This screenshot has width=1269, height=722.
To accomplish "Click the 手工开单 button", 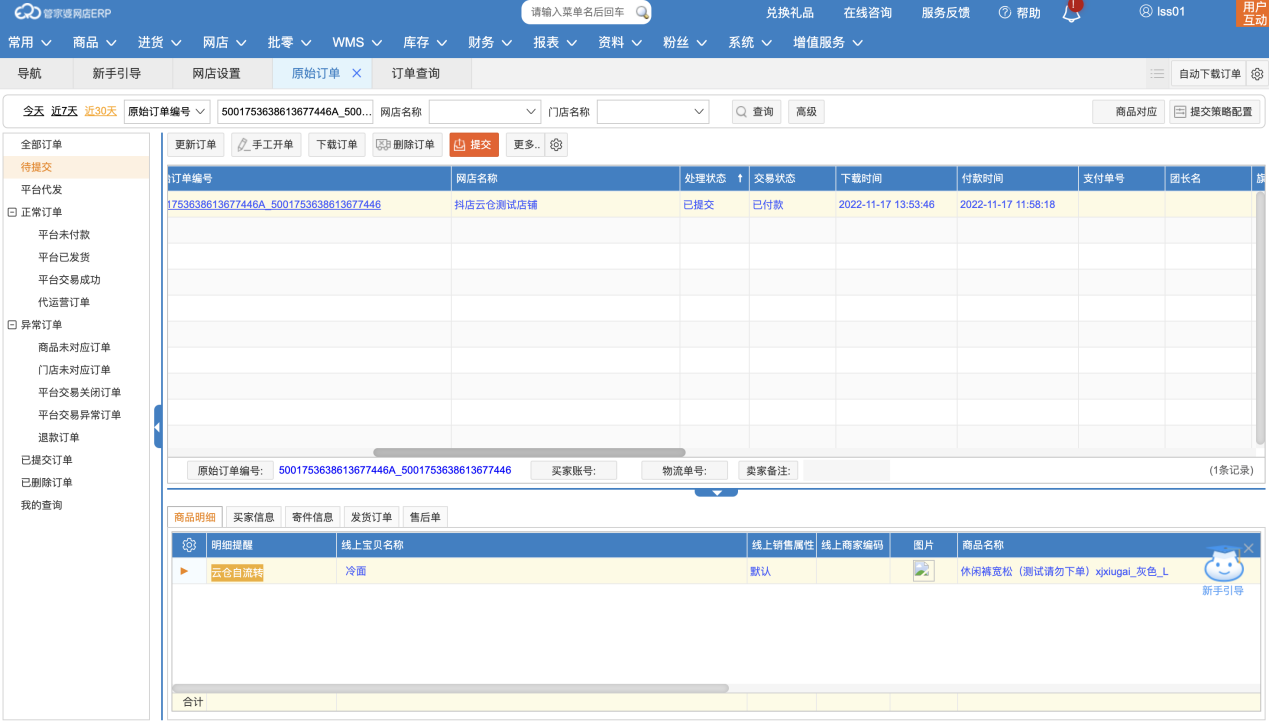I will pos(266,145).
